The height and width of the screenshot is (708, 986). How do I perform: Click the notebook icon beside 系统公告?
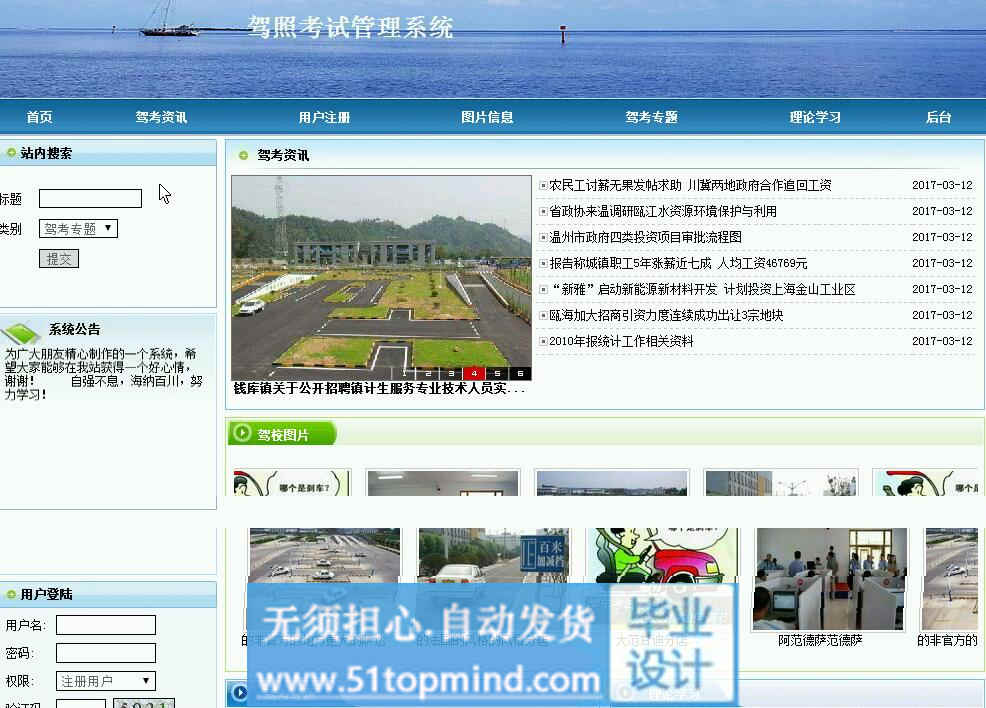point(21,333)
